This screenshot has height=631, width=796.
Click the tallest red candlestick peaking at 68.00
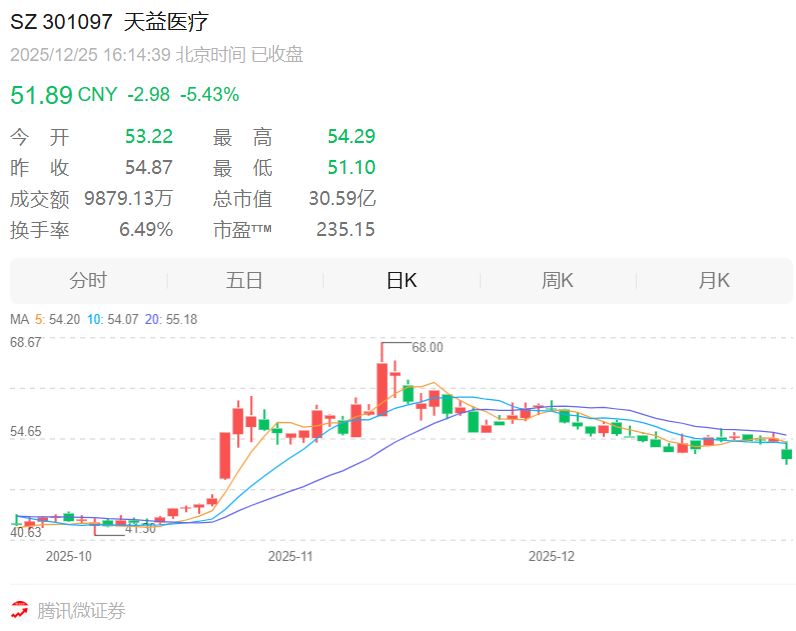[382, 389]
